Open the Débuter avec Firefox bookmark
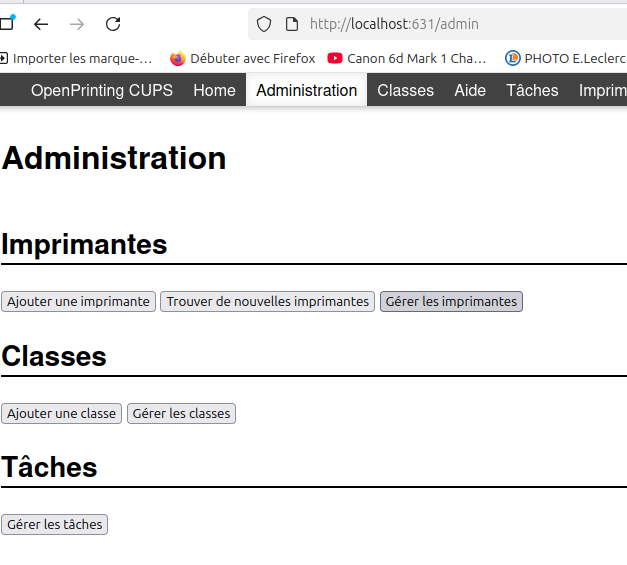Image resolution: width=627 pixels, height=565 pixels. point(243,58)
